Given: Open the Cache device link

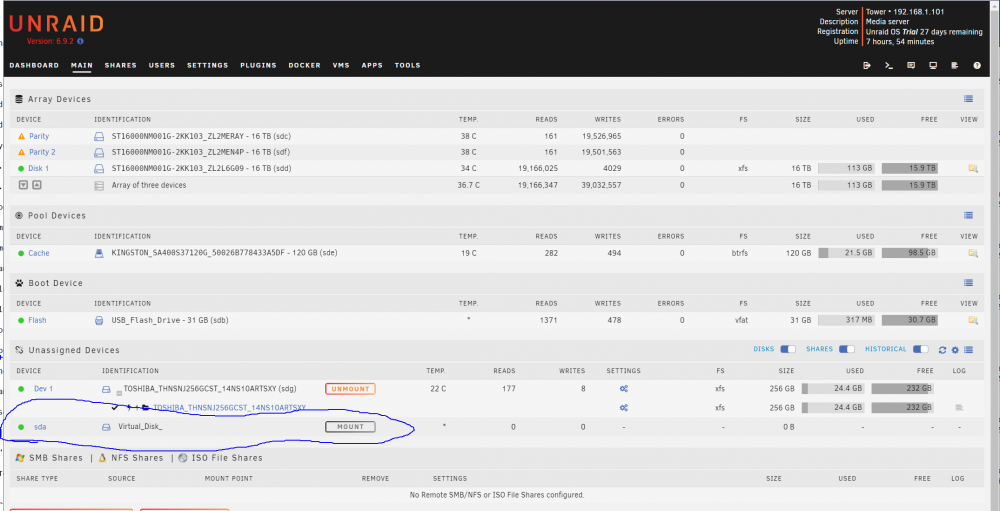Looking at the screenshot, I should tap(38, 253).
